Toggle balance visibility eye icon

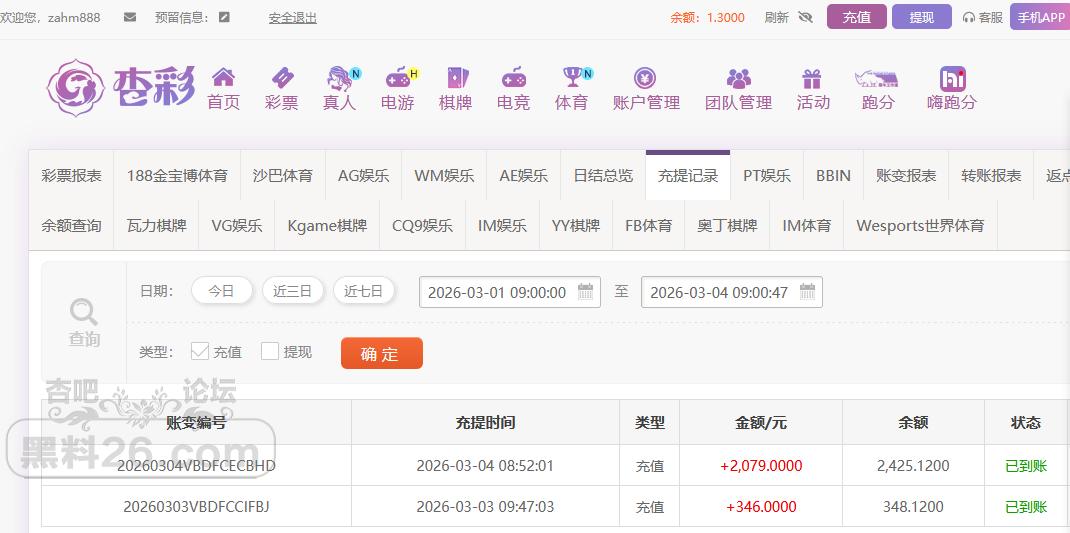806,18
